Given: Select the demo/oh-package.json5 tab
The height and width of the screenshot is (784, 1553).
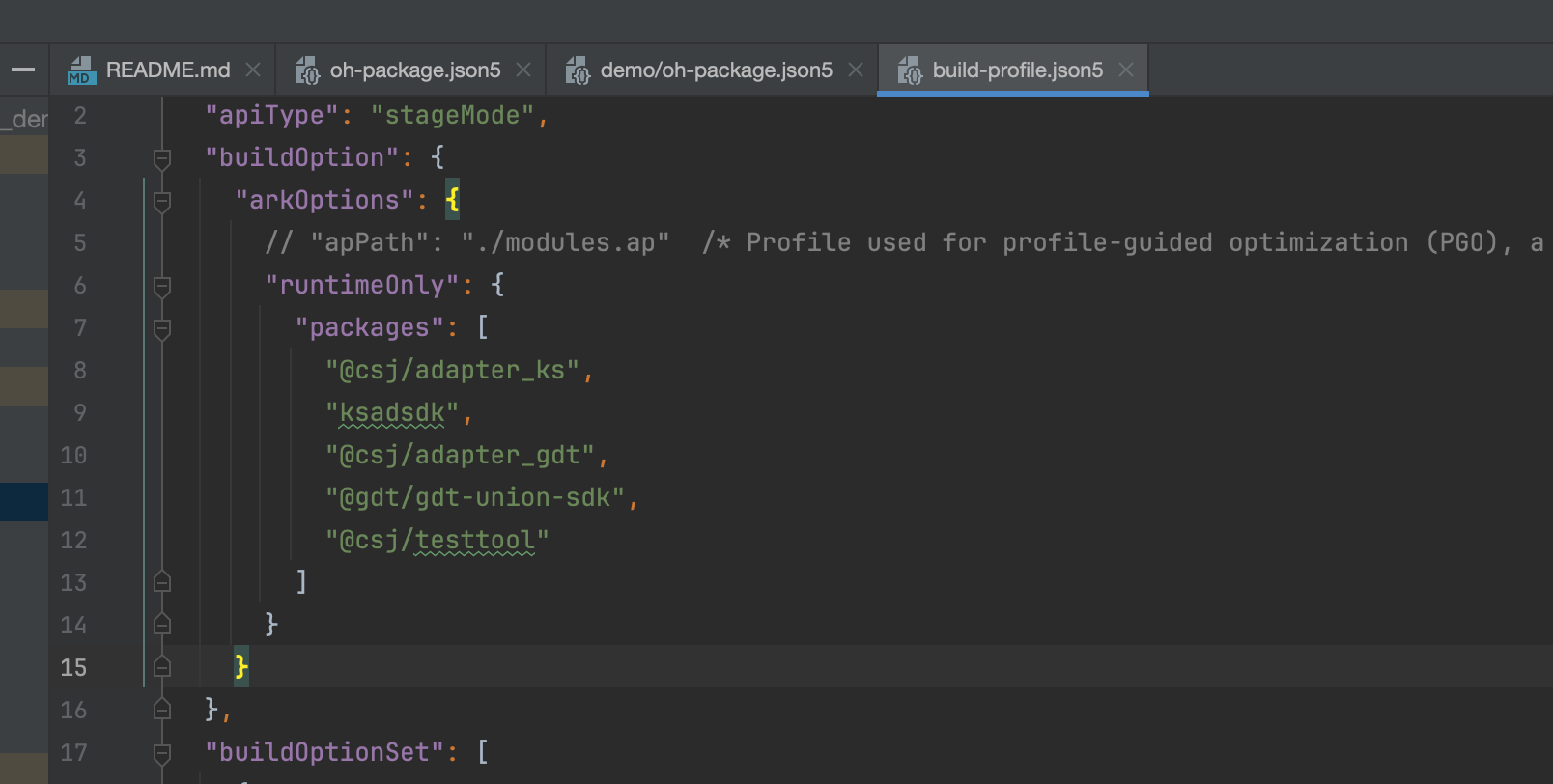Looking at the screenshot, I should (715, 70).
